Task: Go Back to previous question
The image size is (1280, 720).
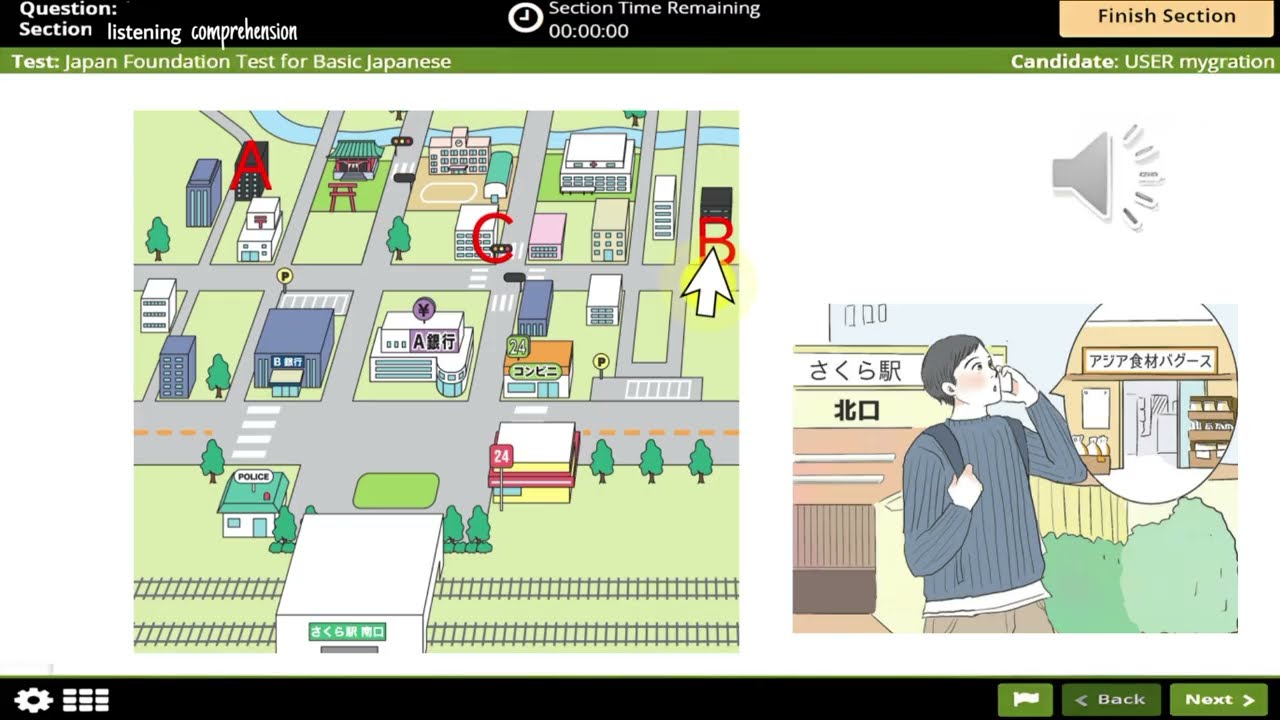Action: tap(1111, 700)
